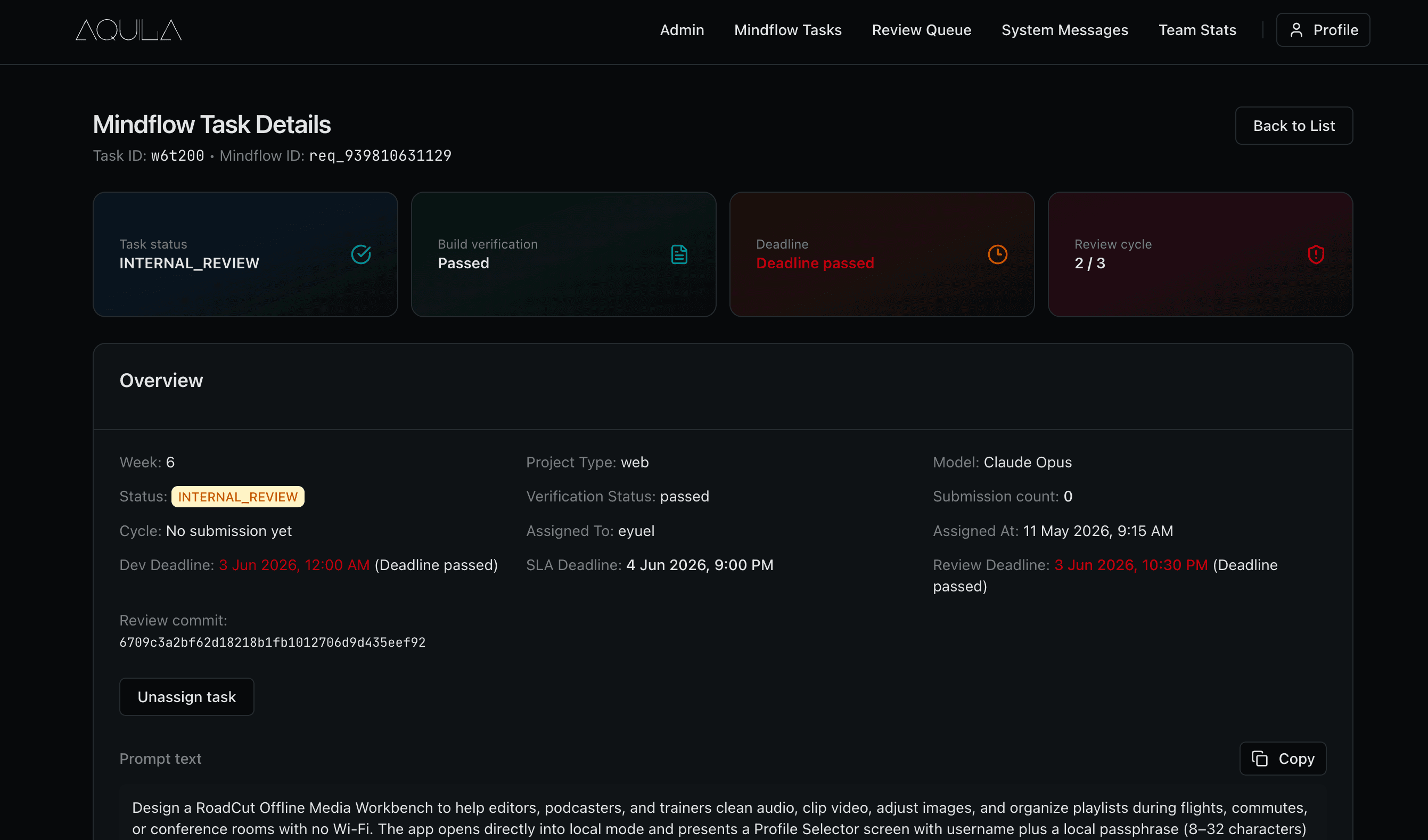Click Project Type value web
This screenshot has width=1428, height=840.
coord(635,462)
